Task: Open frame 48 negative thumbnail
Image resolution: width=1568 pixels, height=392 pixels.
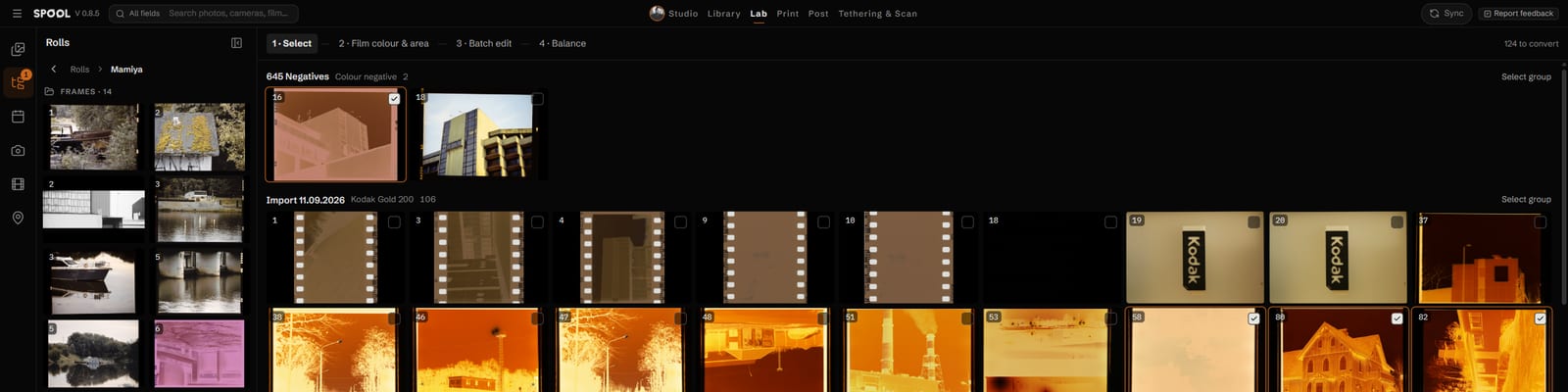Action: (765, 351)
